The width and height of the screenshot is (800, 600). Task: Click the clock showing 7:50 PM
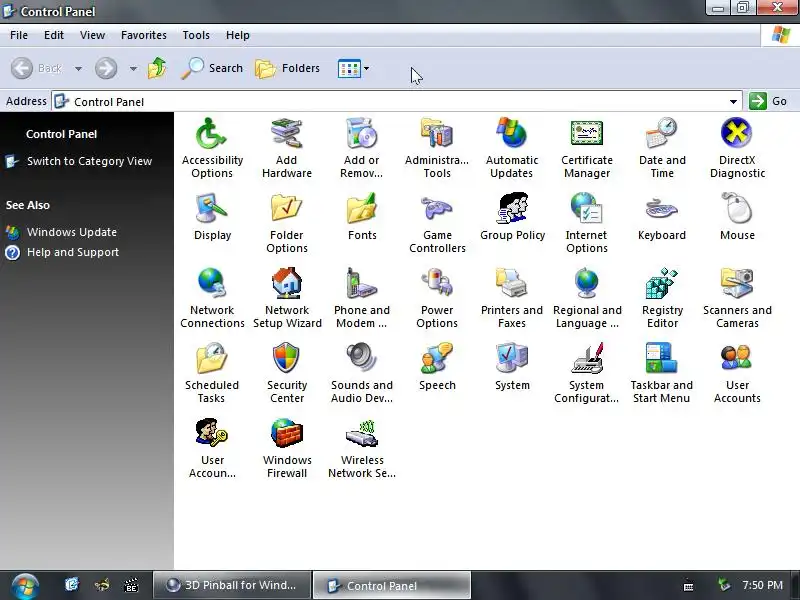click(762, 585)
